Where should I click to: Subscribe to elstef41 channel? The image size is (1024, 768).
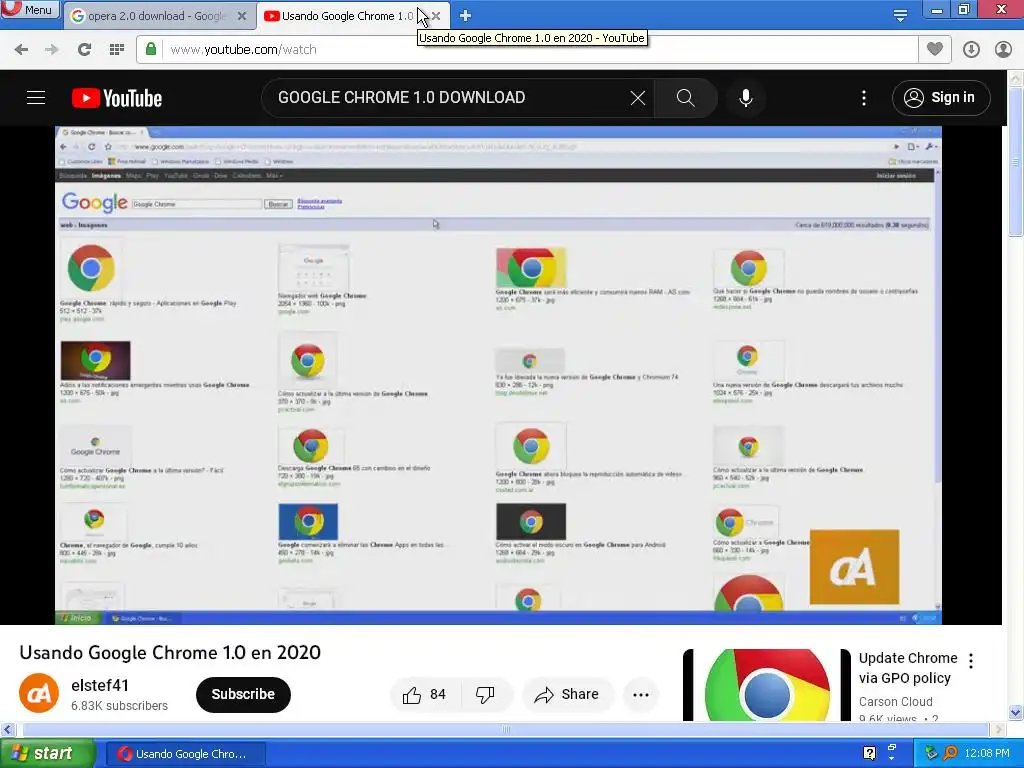[x=243, y=694]
